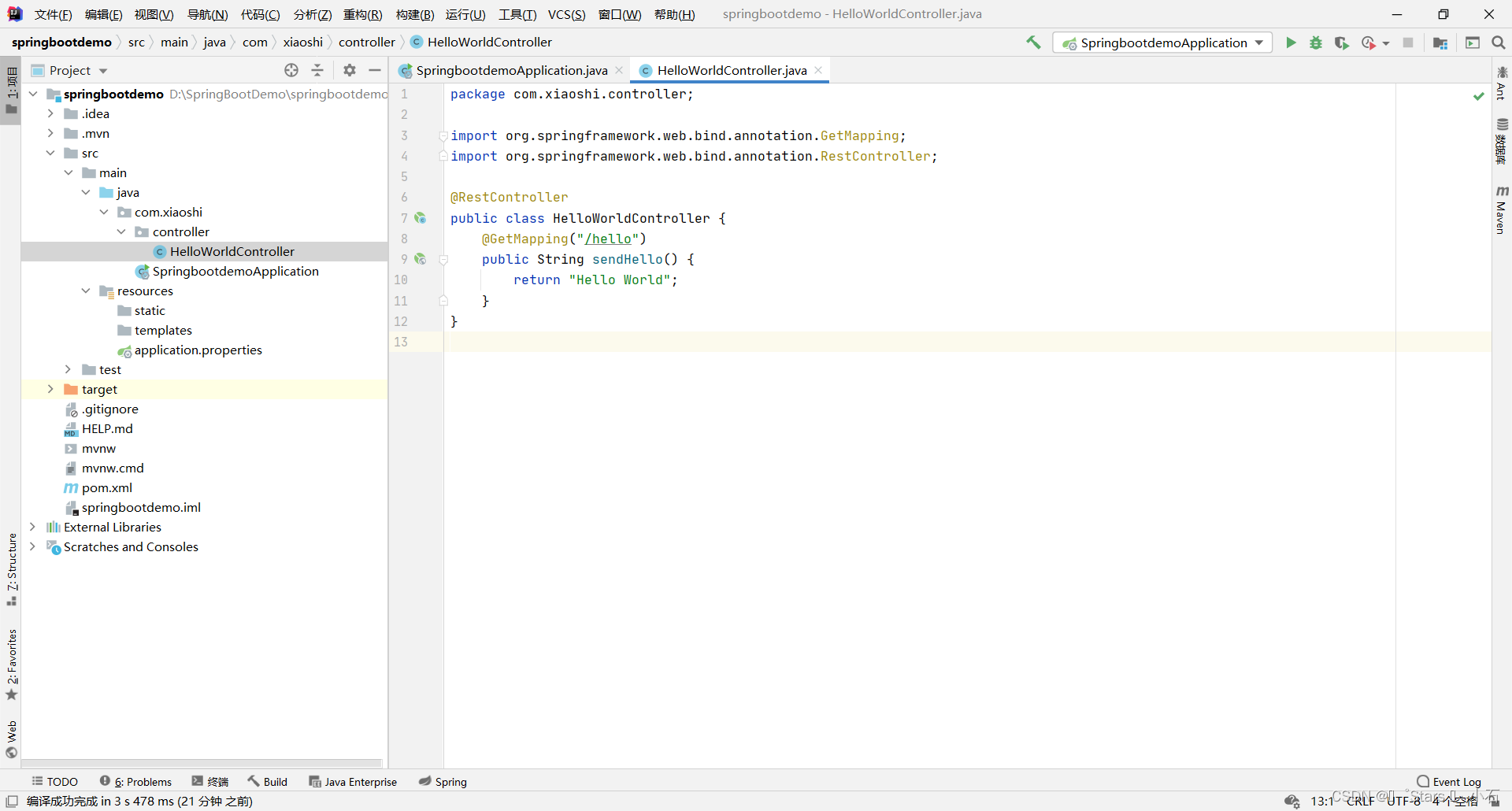Viewport: 1512px width, 811px height.
Task: Open the Java Enterprise tool window
Action: [x=353, y=782]
